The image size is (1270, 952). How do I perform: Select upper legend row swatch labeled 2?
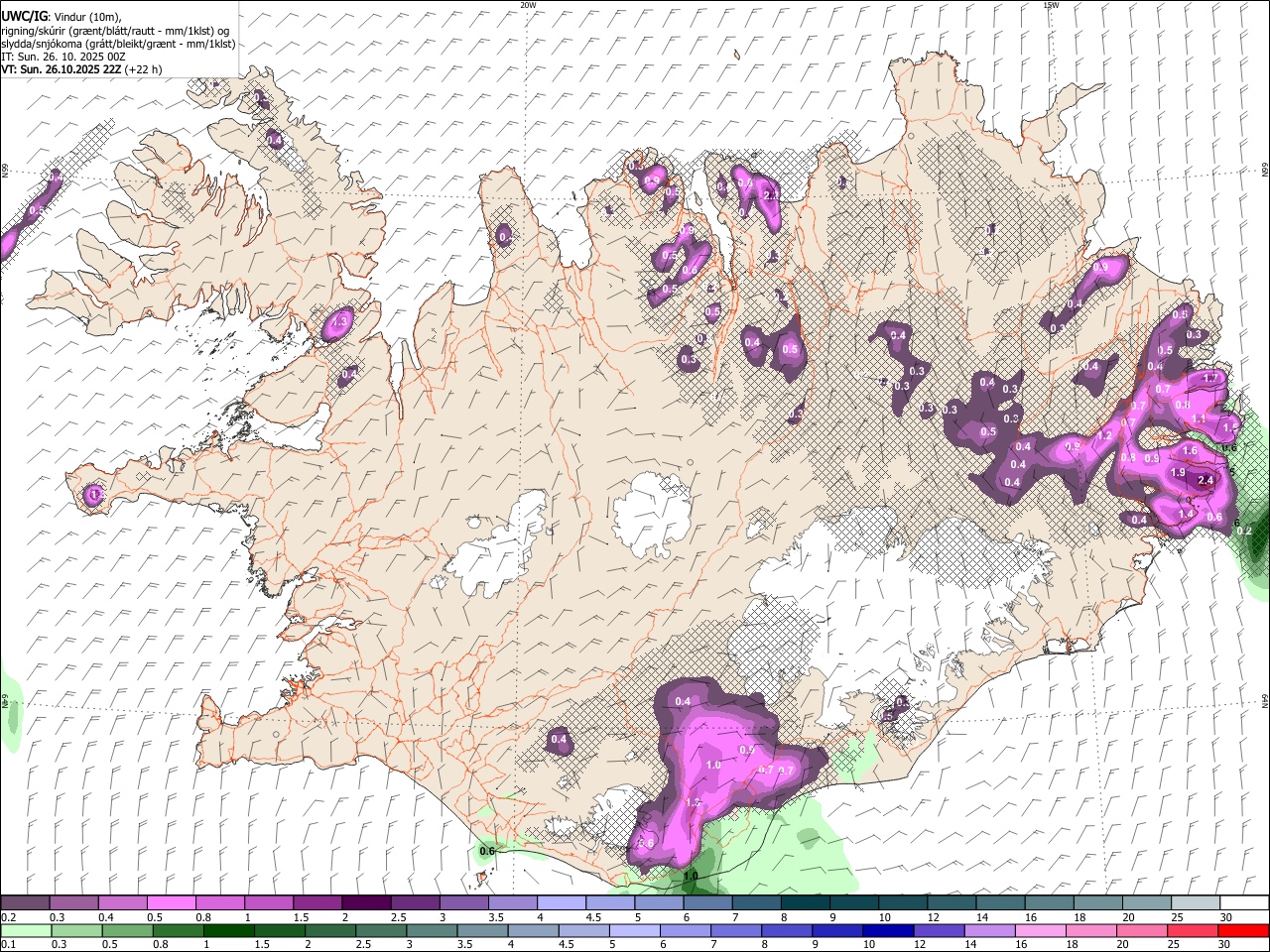point(366,903)
